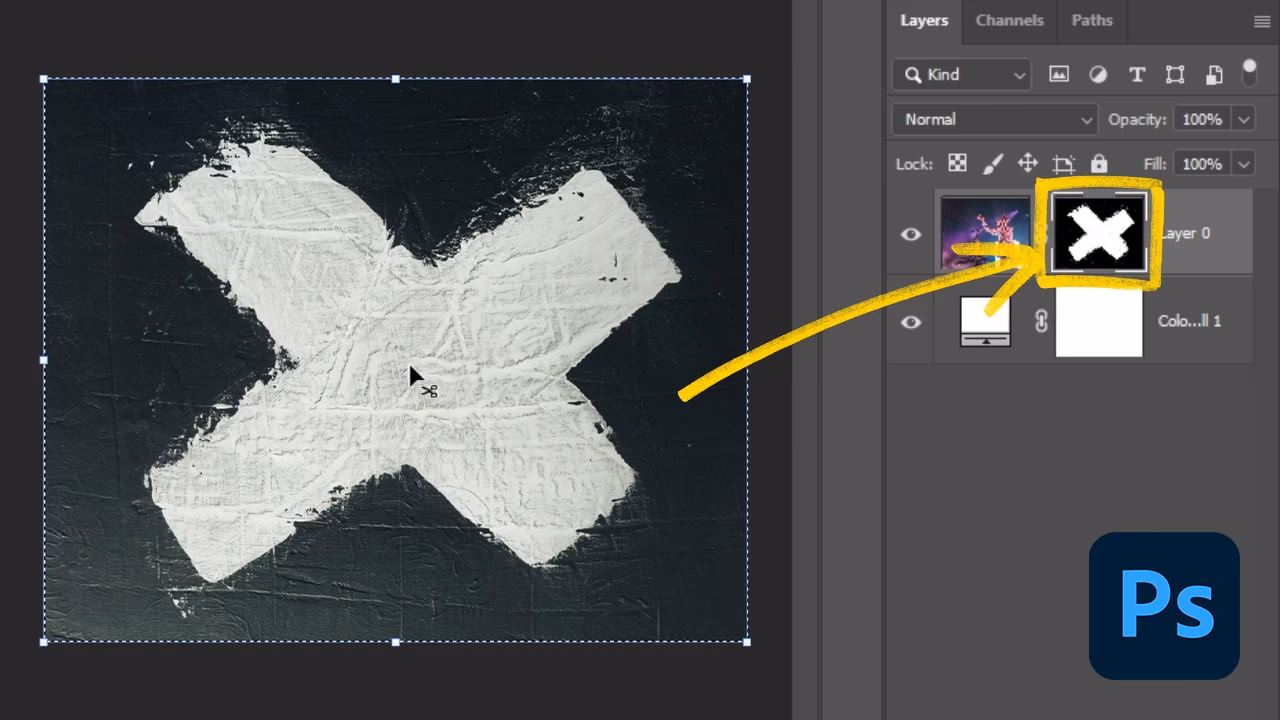1280x720 pixels.
Task: Click the adjustment layer filter icon
Action: (x=1097, y=74)
